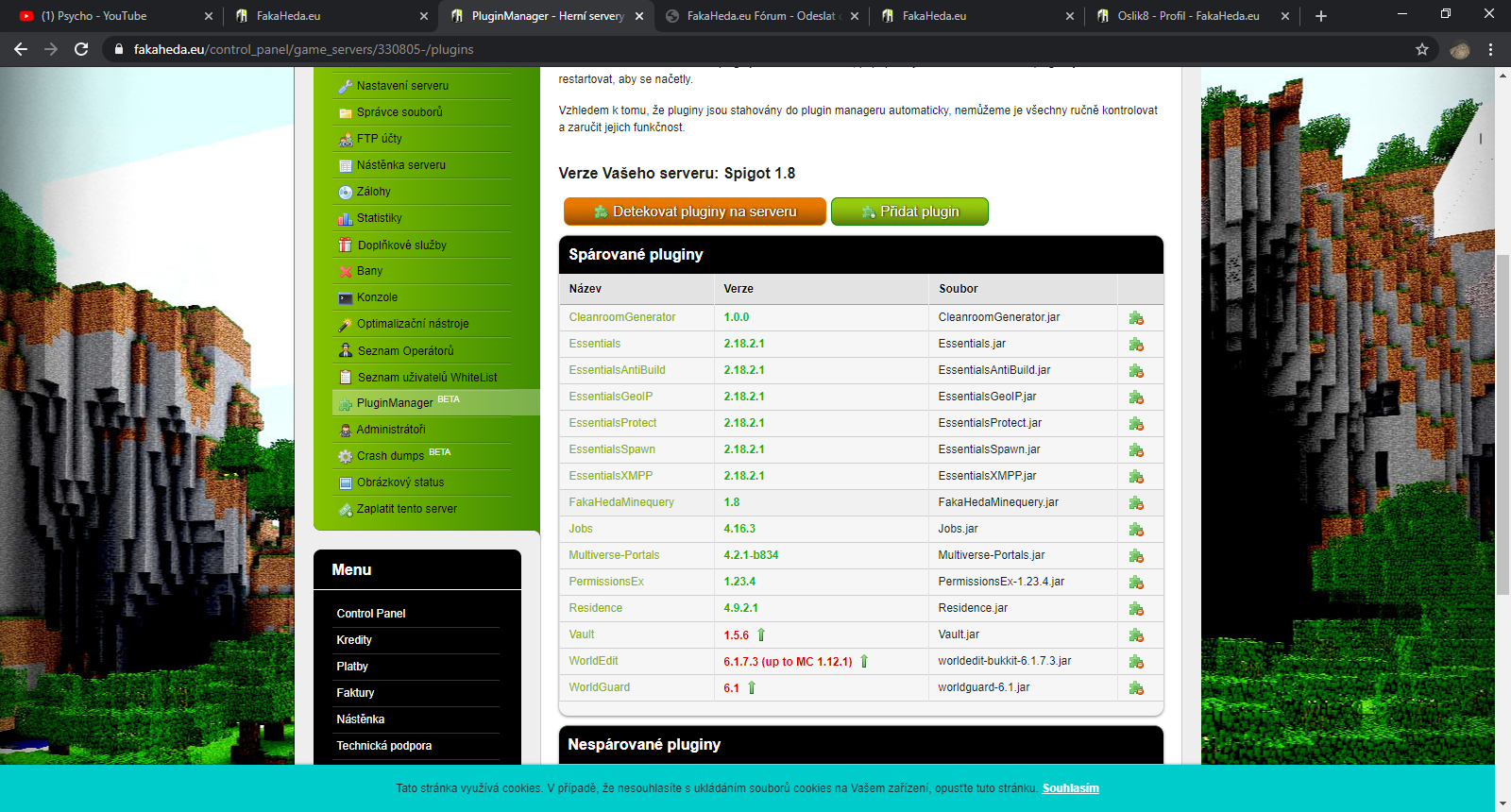Click Přidat plugin button
The width and height of the screenshot is (1511, 812).
[x=909, y=211]
